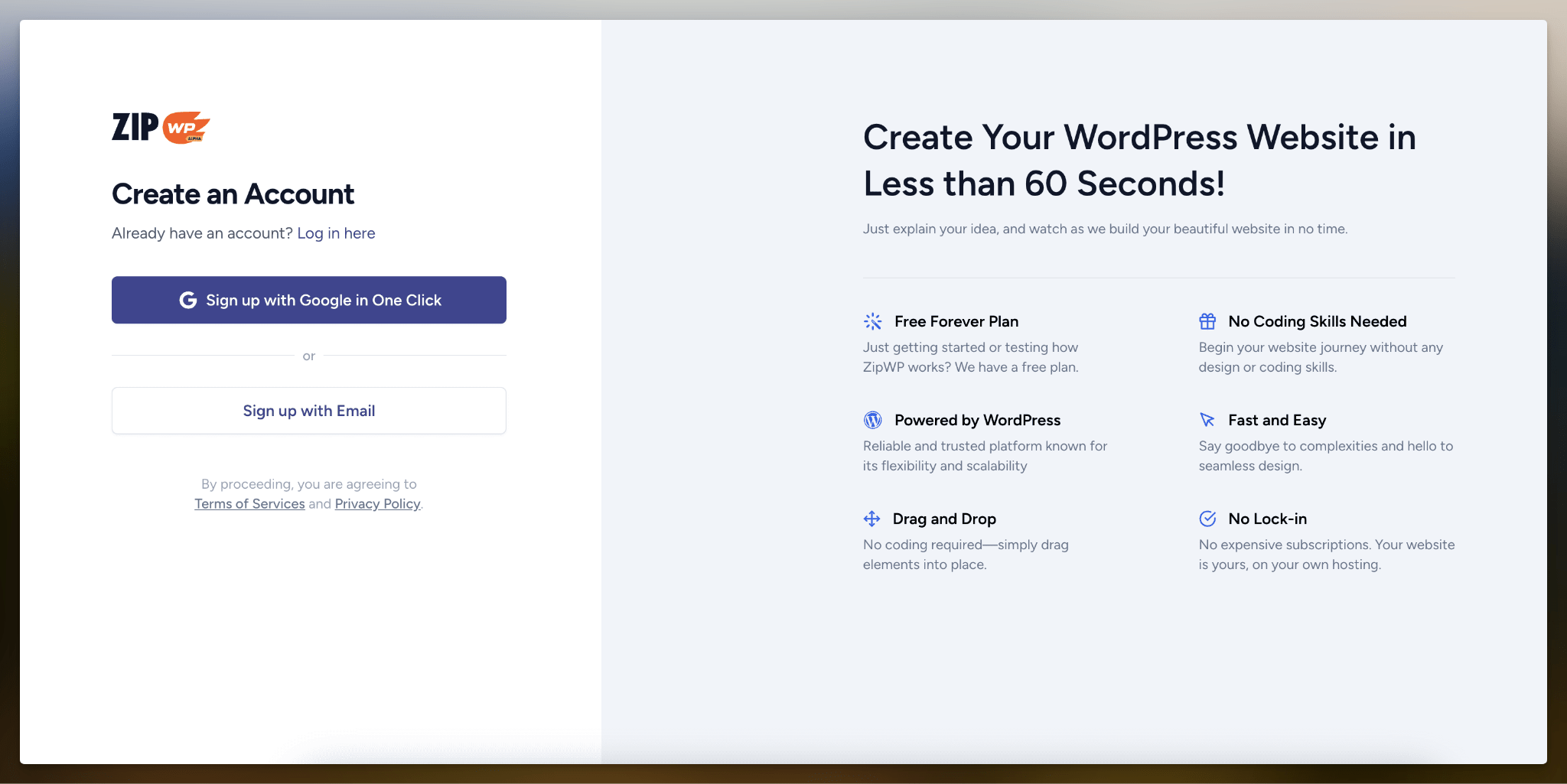Click the 'Already have an account?' text
The image size is (1567, 784).
(202, 233)
